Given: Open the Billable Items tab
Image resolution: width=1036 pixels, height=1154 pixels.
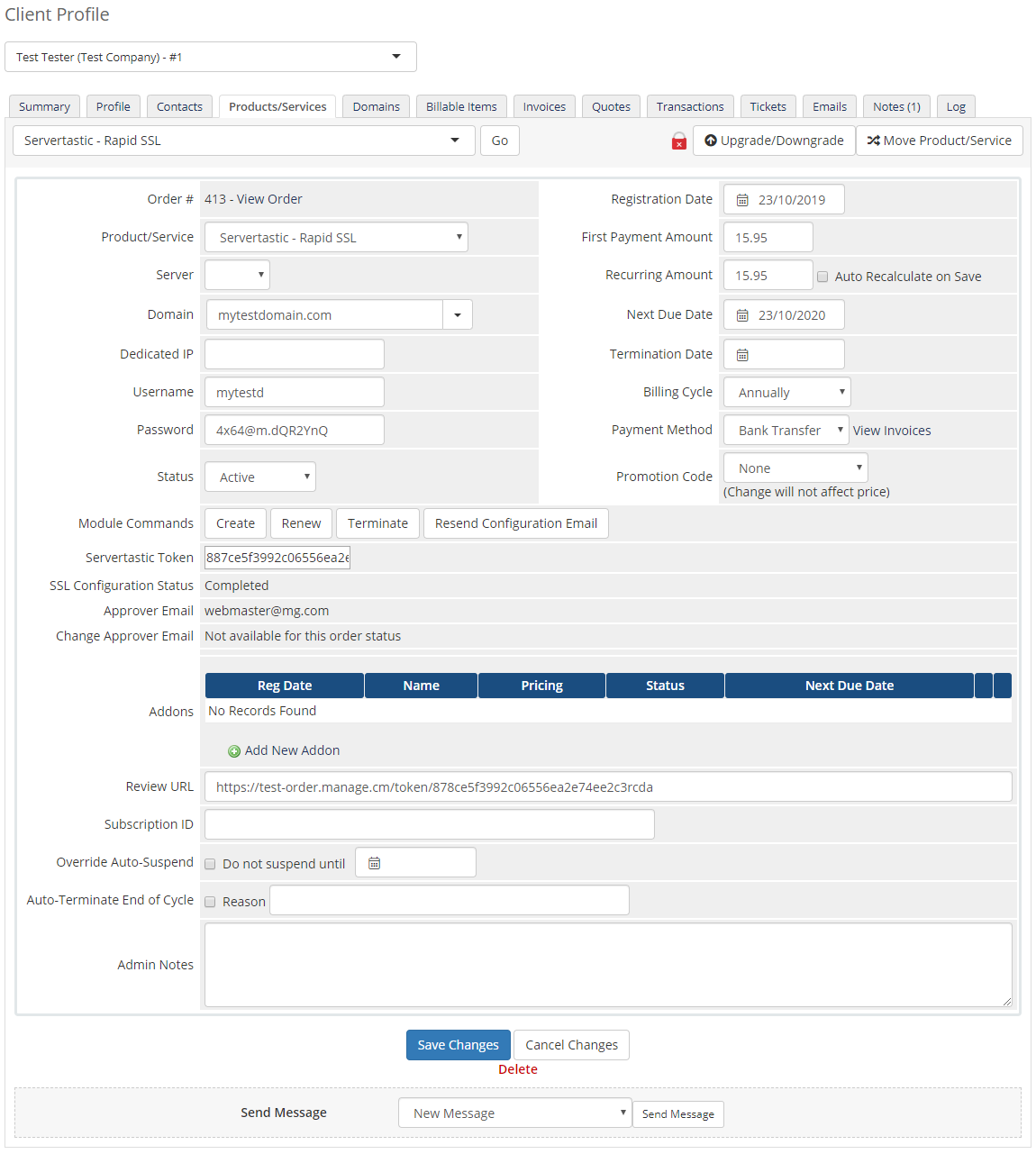Looking at the screenshot, I should click(461, 106).
